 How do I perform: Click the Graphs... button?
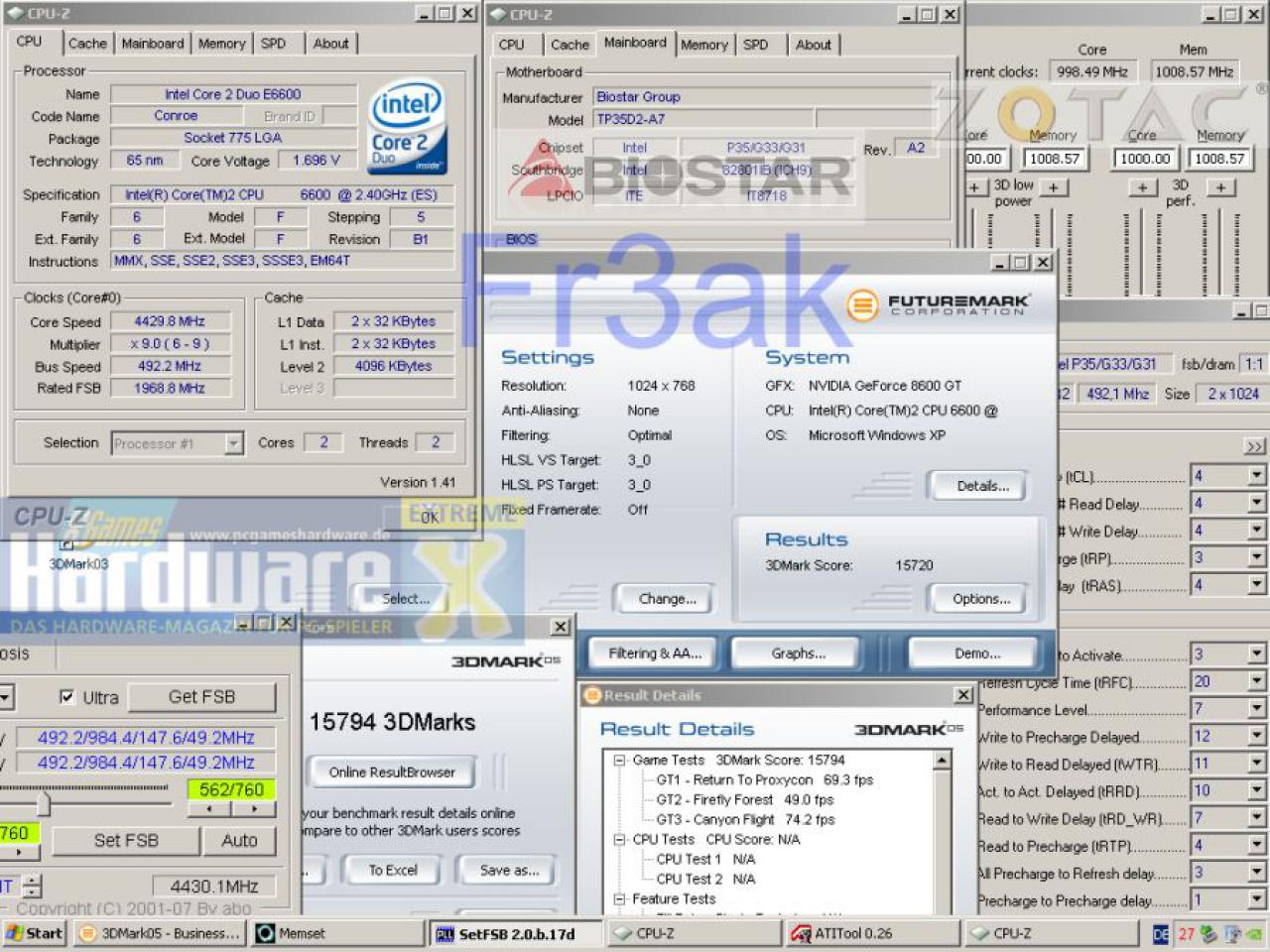[799, 654]
